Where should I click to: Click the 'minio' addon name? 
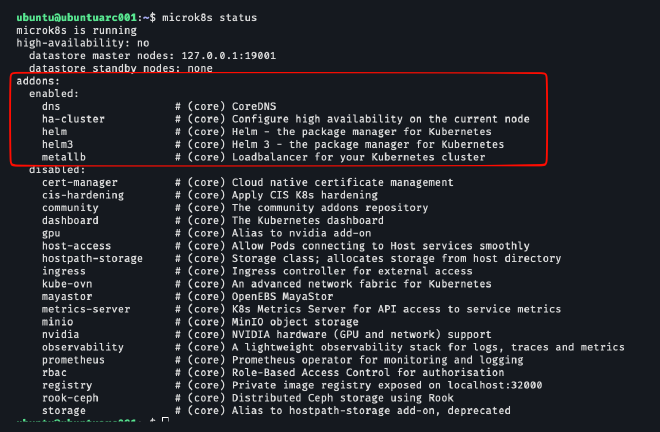[56, 322]
